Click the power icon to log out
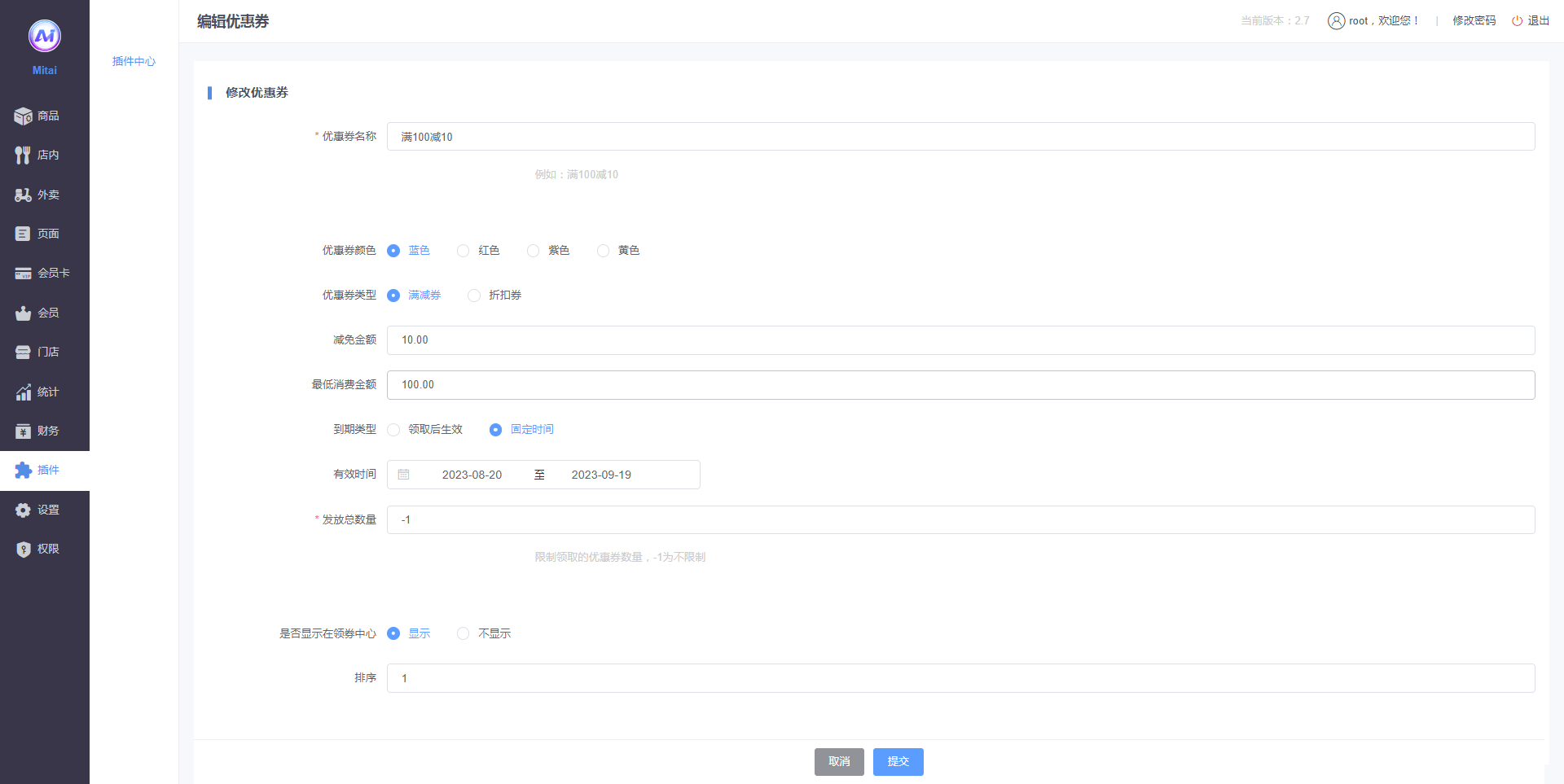This screenshot has width=1564, height=784. (1517, 21)
